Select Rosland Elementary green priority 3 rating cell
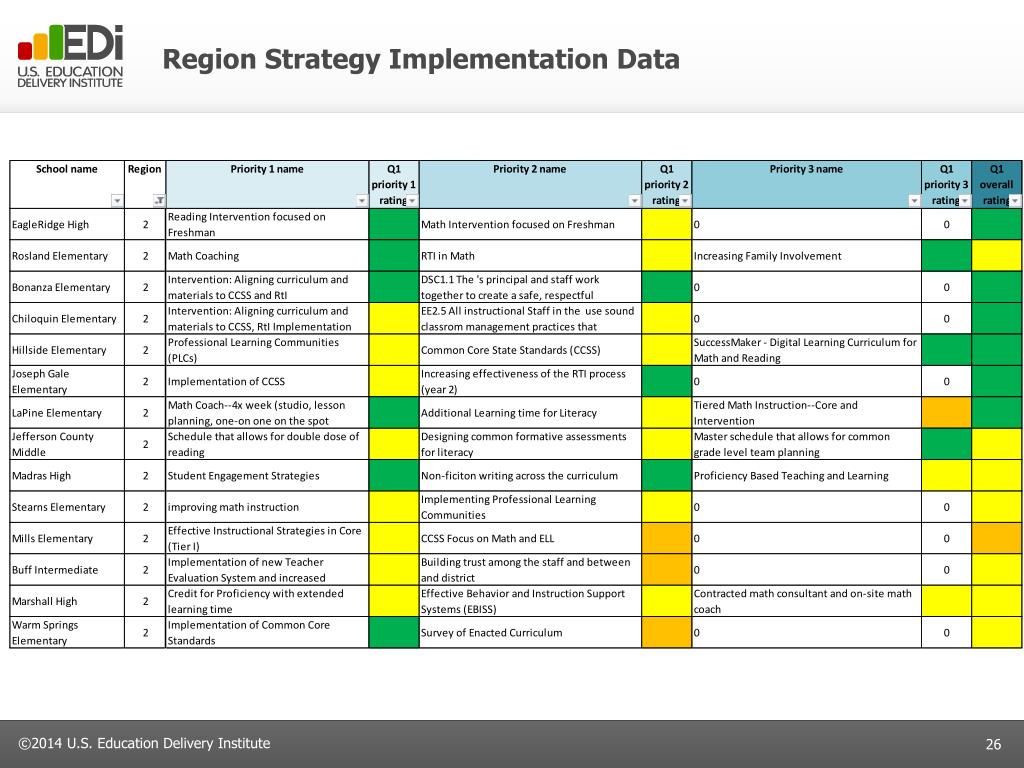This screenshot has width=1024, height=768. click(946, 255)
